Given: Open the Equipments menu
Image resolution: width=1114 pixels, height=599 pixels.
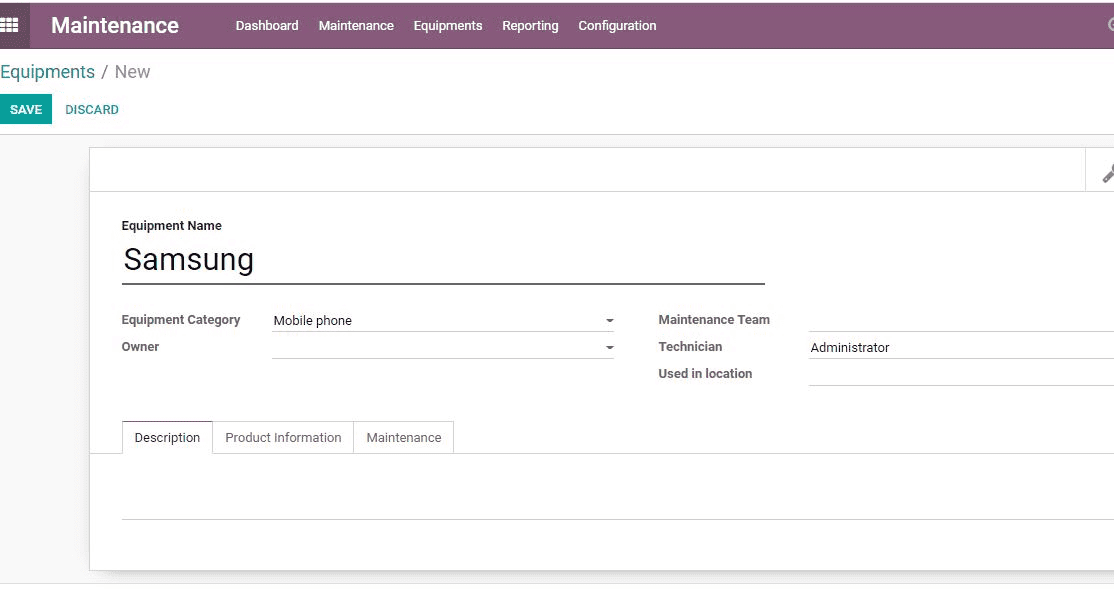Looking at the screenshot, I should 448,26.
